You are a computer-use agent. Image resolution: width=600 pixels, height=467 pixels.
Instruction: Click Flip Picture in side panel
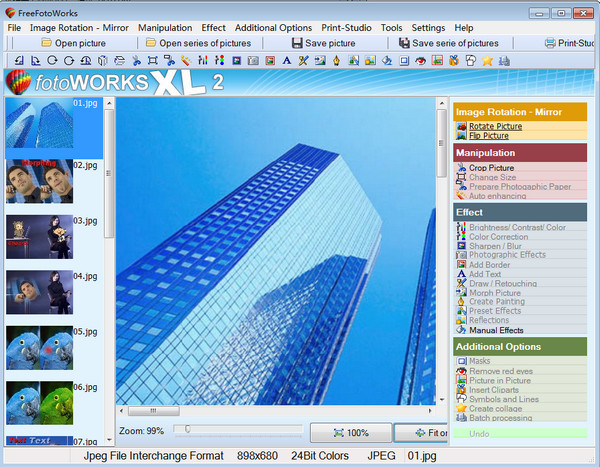click(x=491, y=136)
